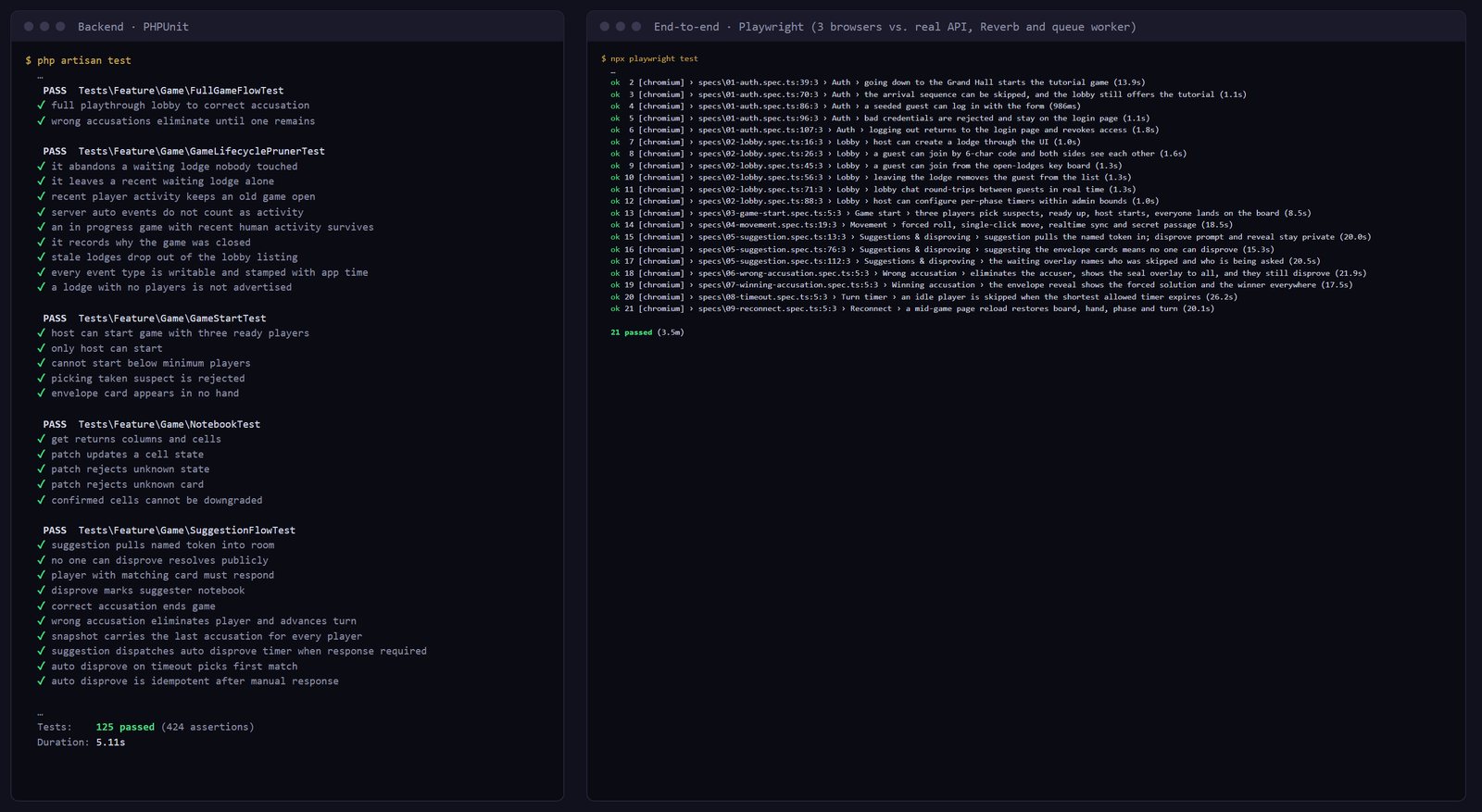Click 'picking taken suspect is rejected' line

pyautogui.click(x=148, y=379)
